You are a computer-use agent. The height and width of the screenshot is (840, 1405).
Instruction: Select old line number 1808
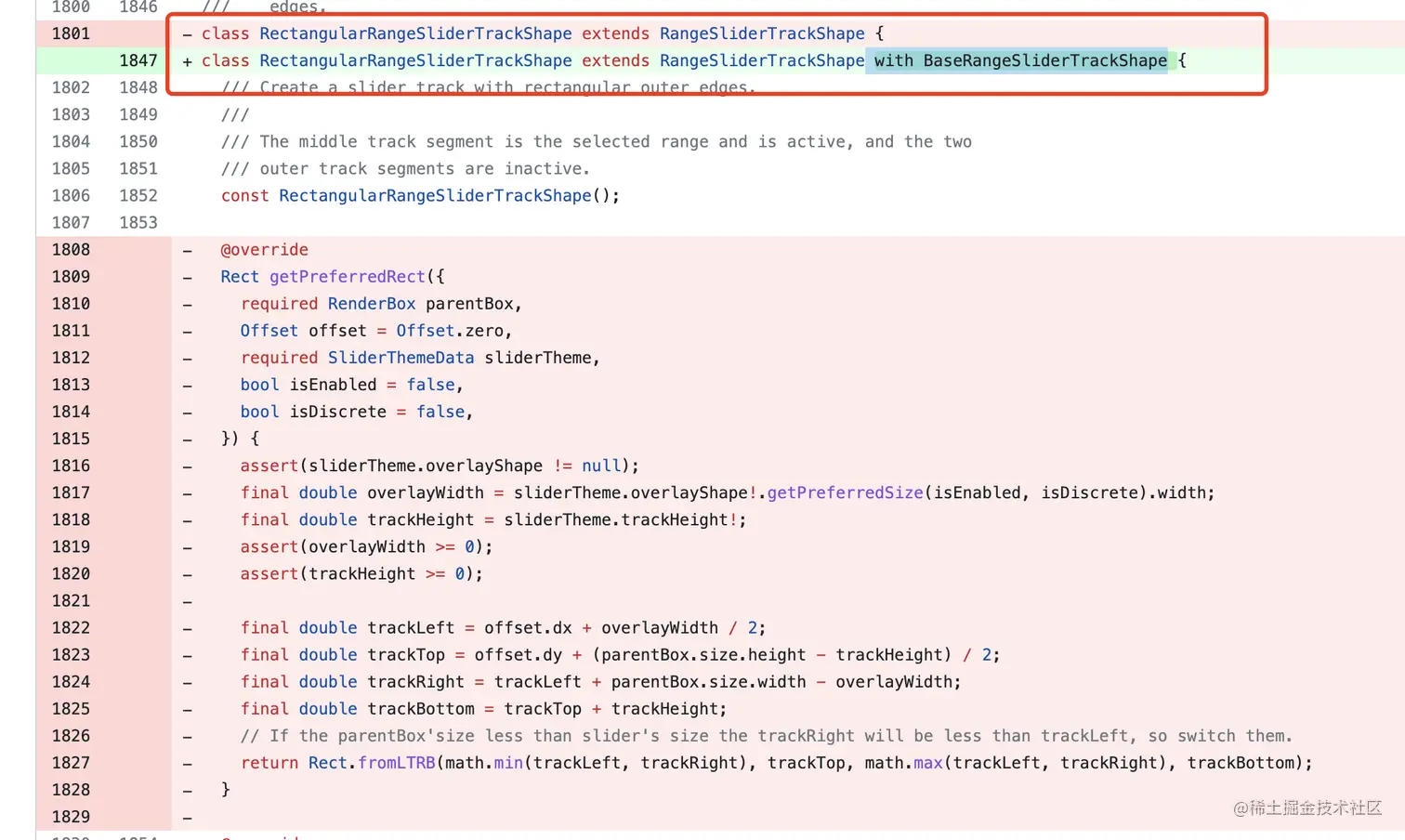pos(71,249)
